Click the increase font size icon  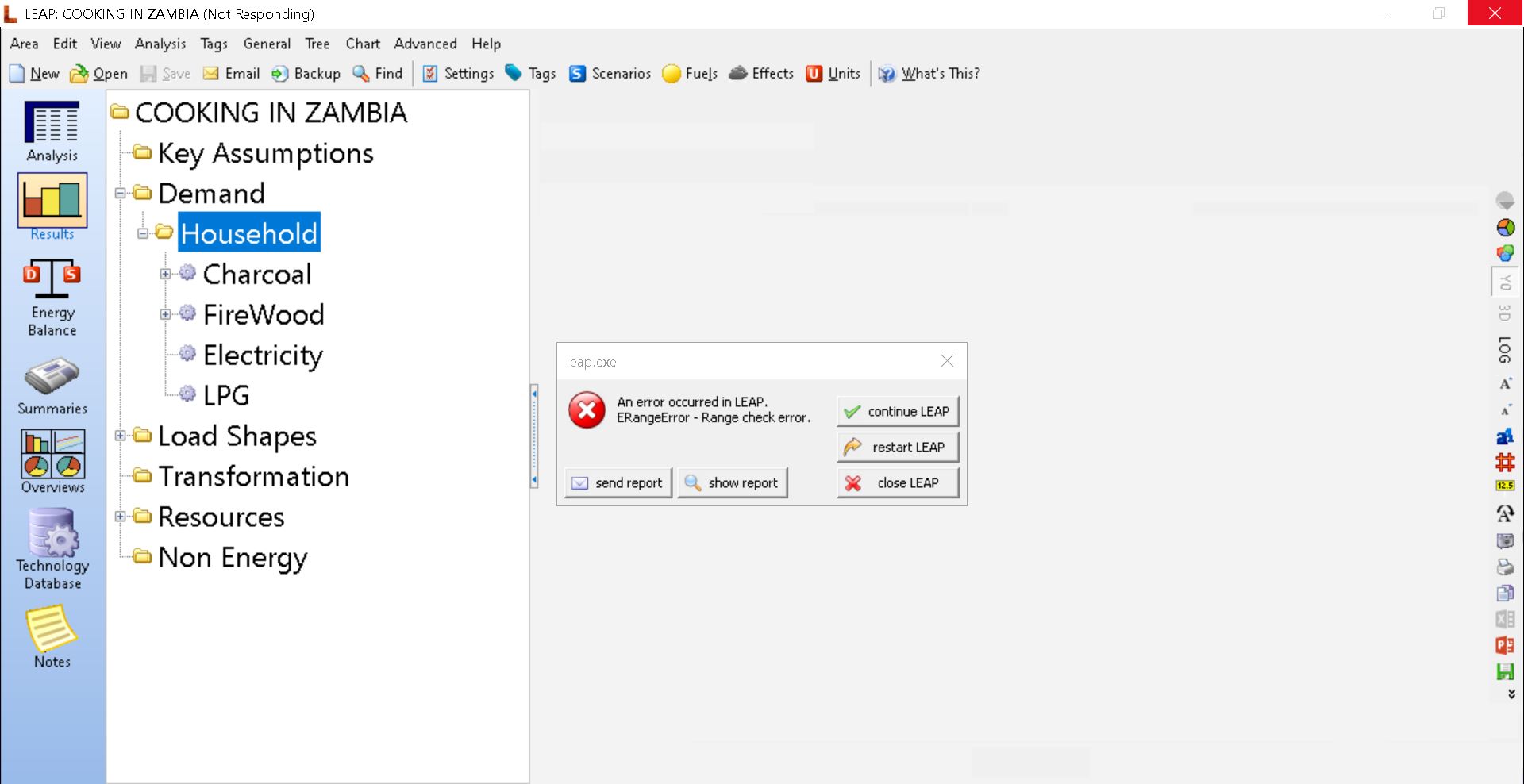[x=1505, y=383]
